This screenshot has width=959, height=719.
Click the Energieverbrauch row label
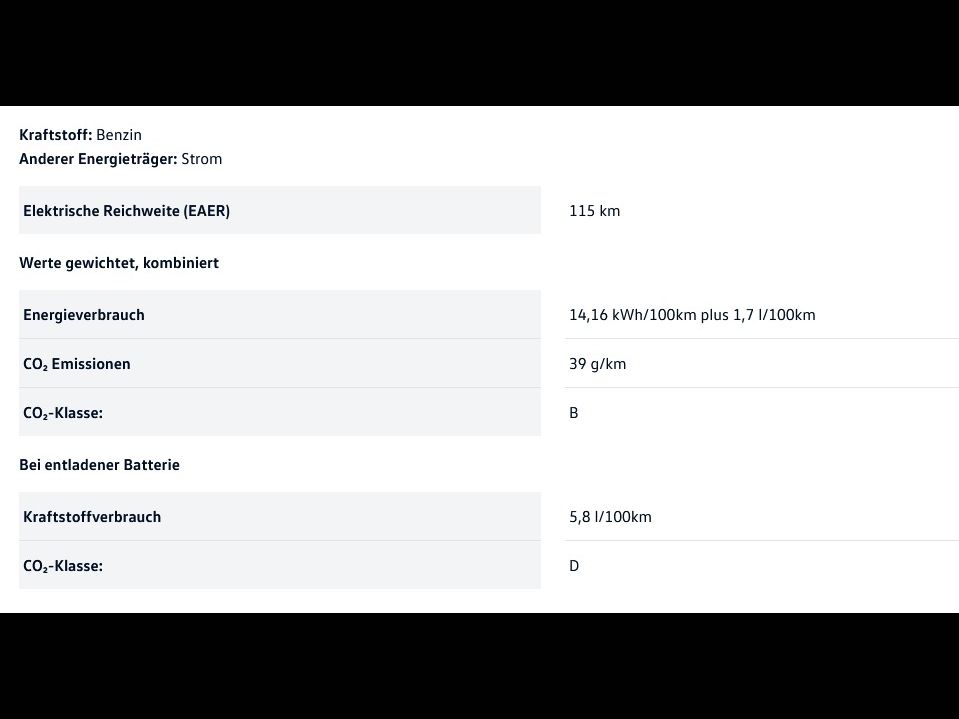tap(84, 315)
